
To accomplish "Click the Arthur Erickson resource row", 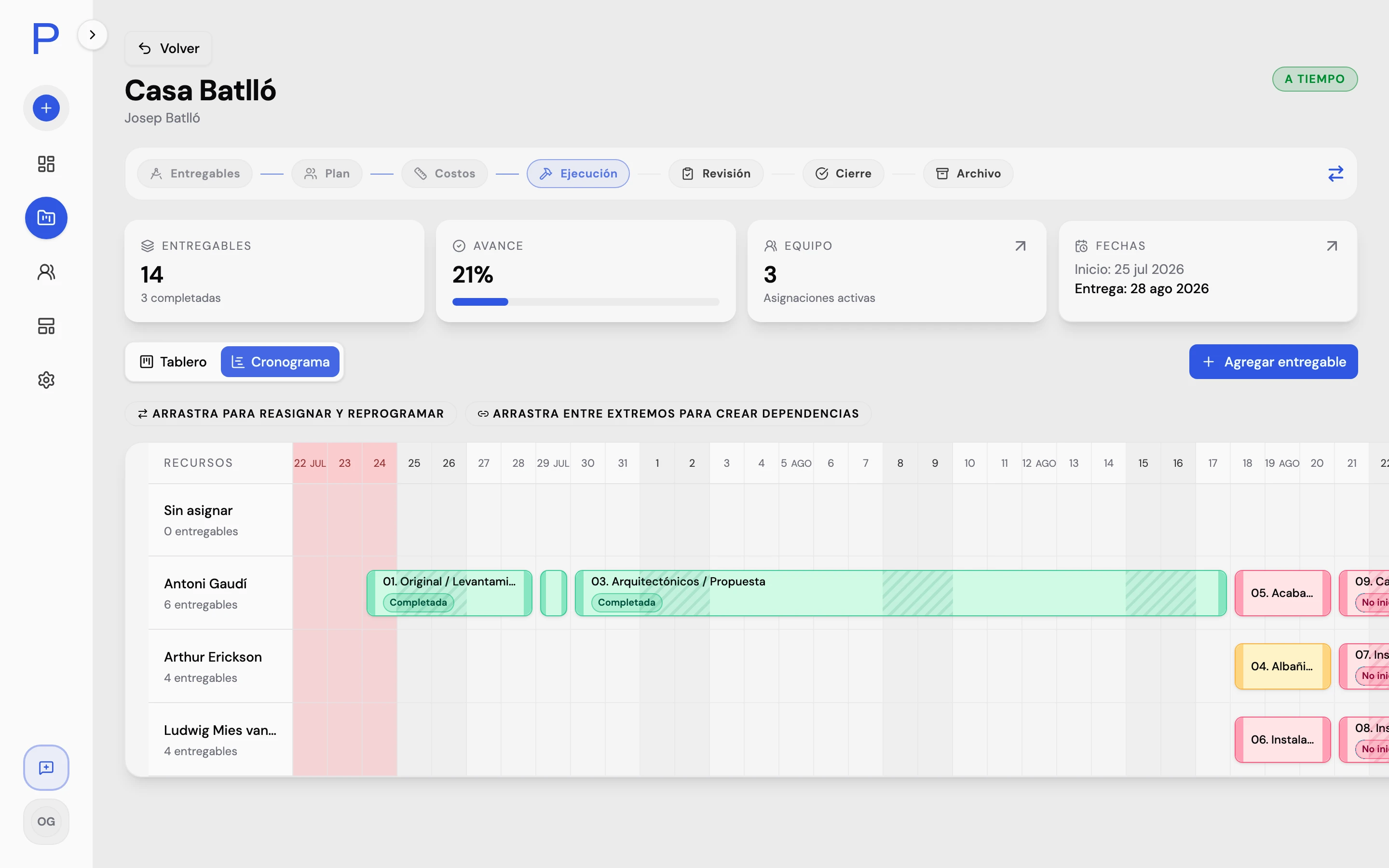I will pos(220,666).
